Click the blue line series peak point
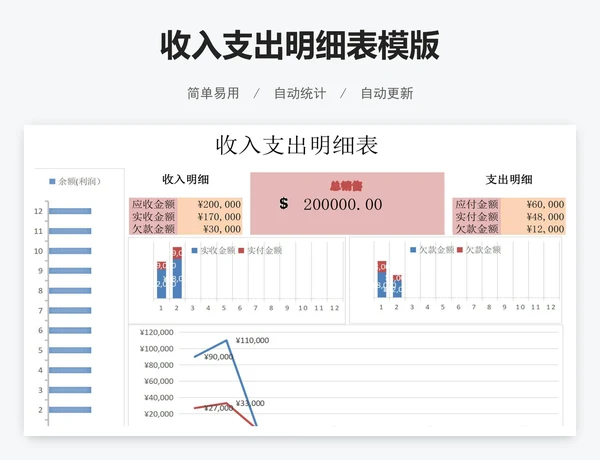The image size is (600, 460). click(227, 340)
